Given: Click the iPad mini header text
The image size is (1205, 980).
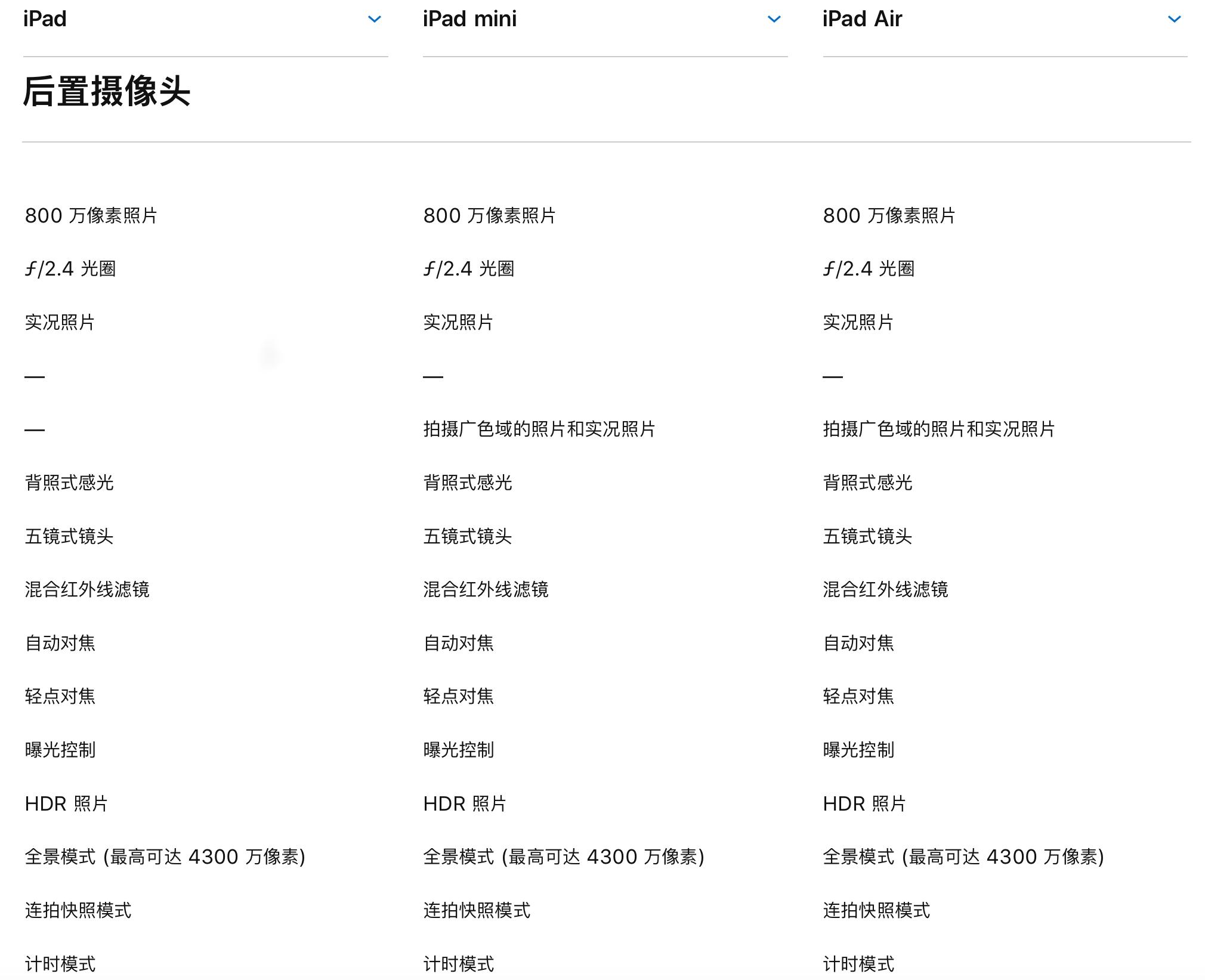Looking at the screenshot, I should (469, 18).
